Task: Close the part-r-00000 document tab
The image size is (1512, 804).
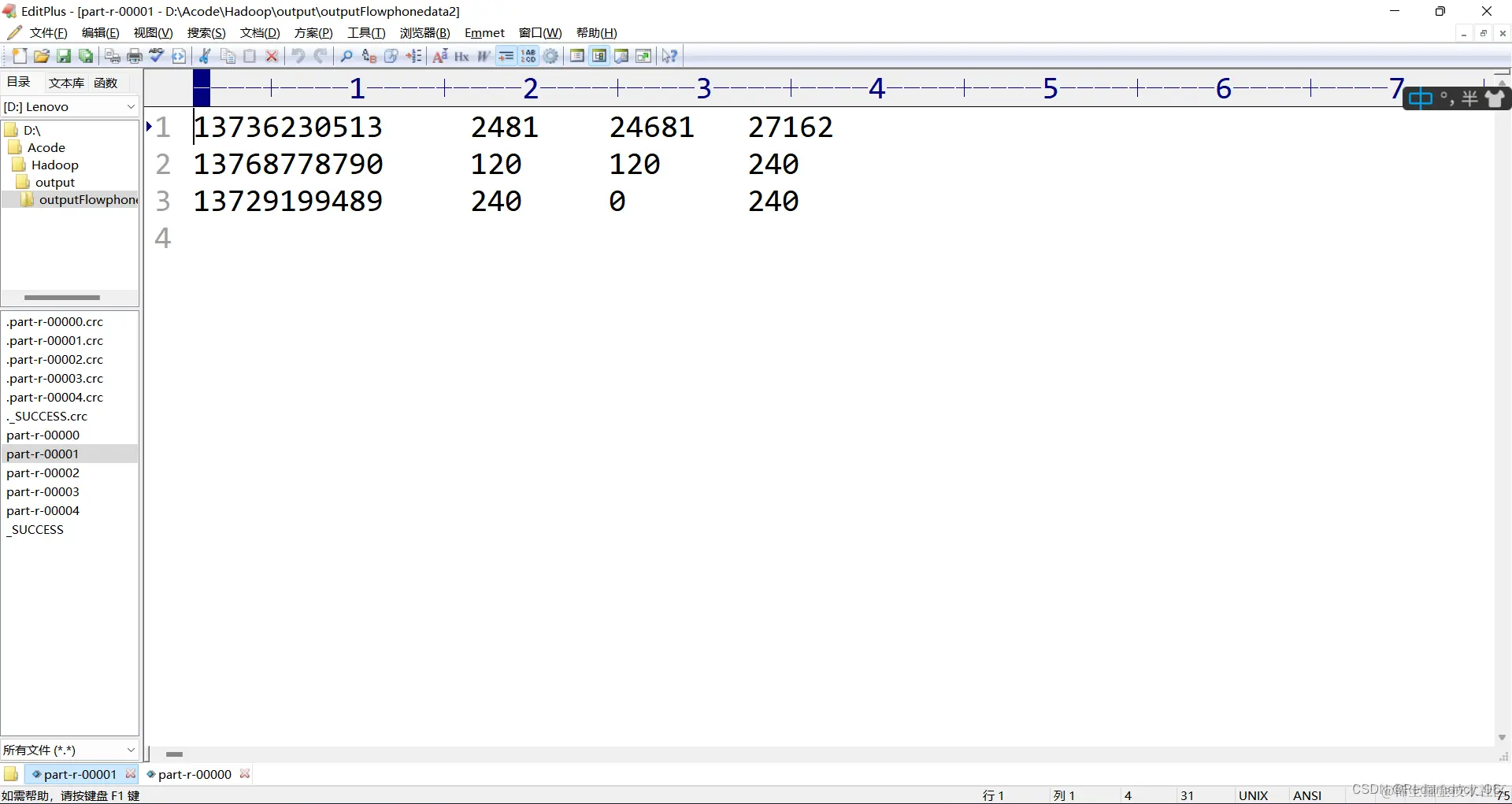Action: pyautogui.click(x=245, y=774)
